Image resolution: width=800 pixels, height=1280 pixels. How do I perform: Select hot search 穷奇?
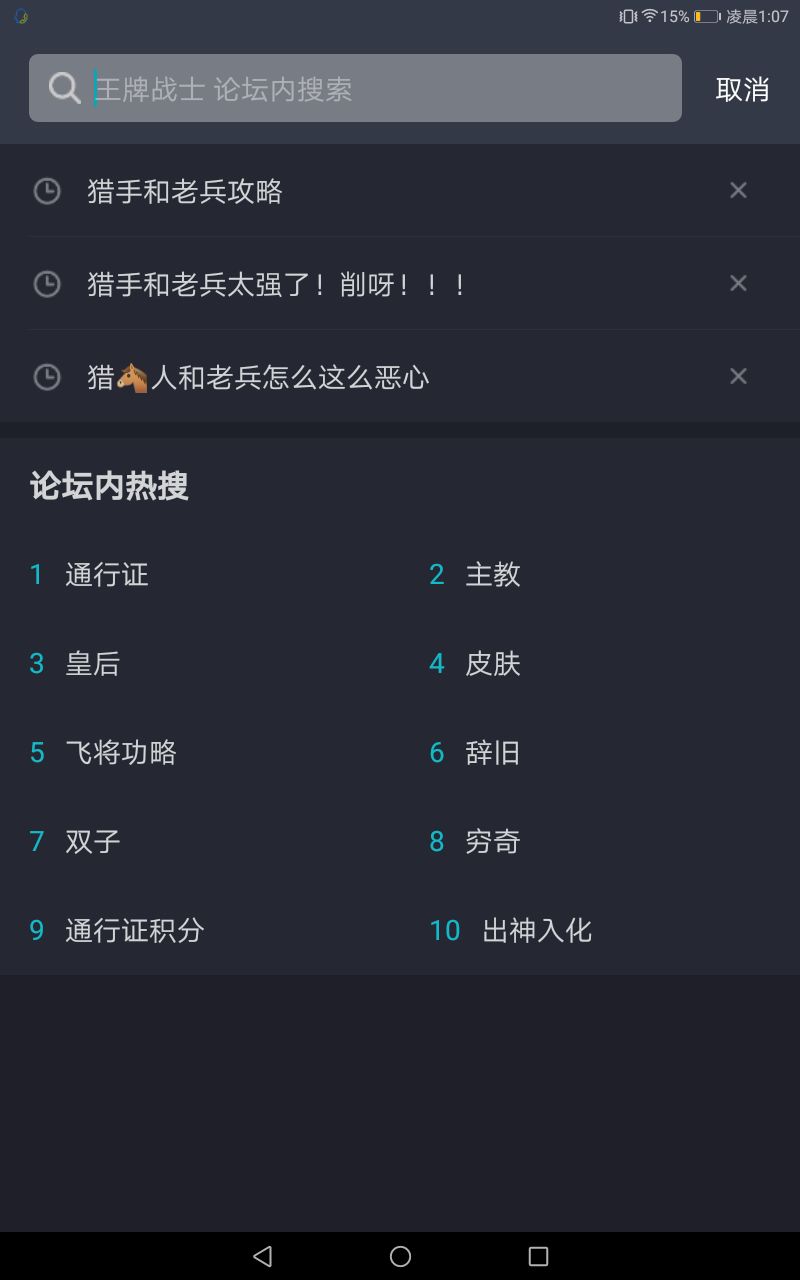point(493,841)
